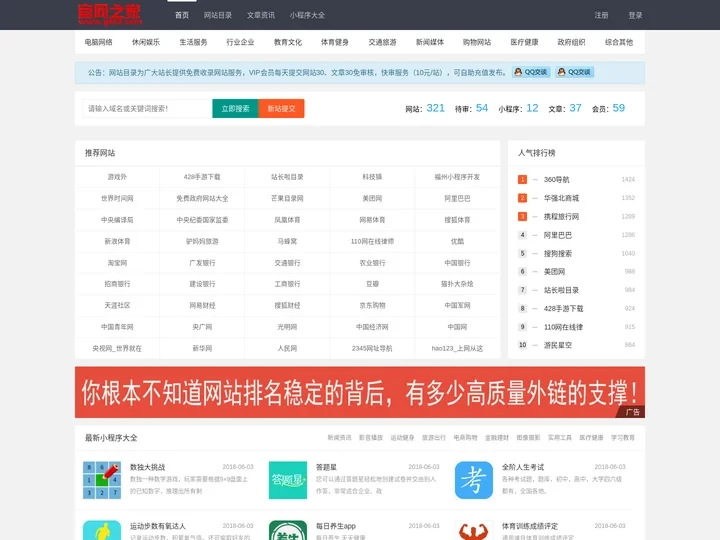This screenshot has width=720, height=540.
Task: Select the 交通旅游 category
Action: [382, 42]
